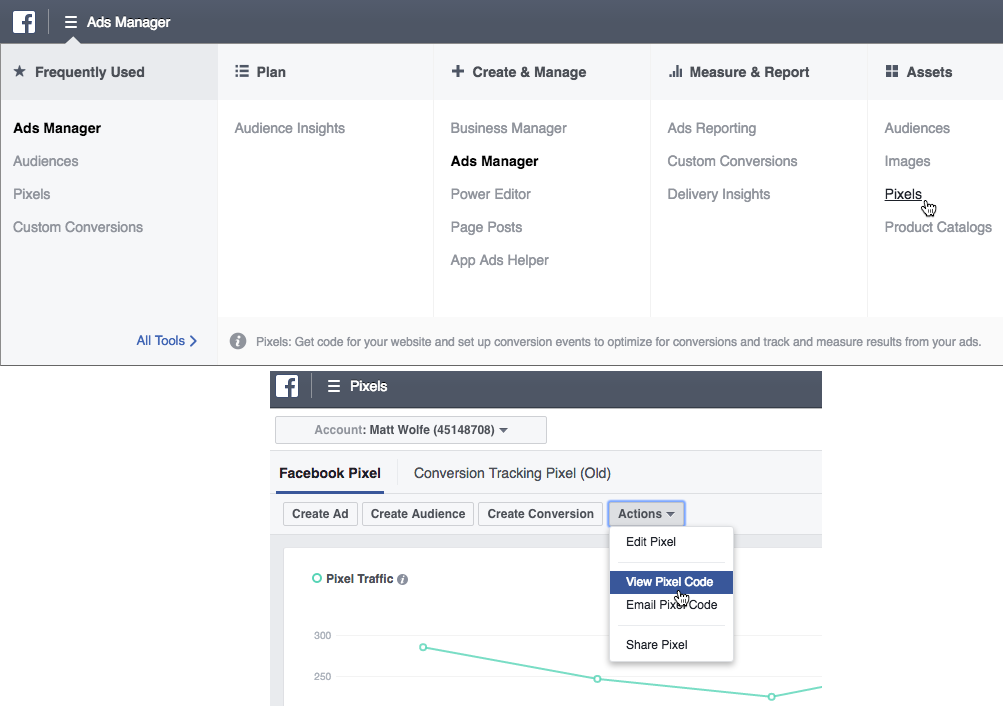
Task: Open Account Matt Wolfe dropdown
Action: coord(411,430)
